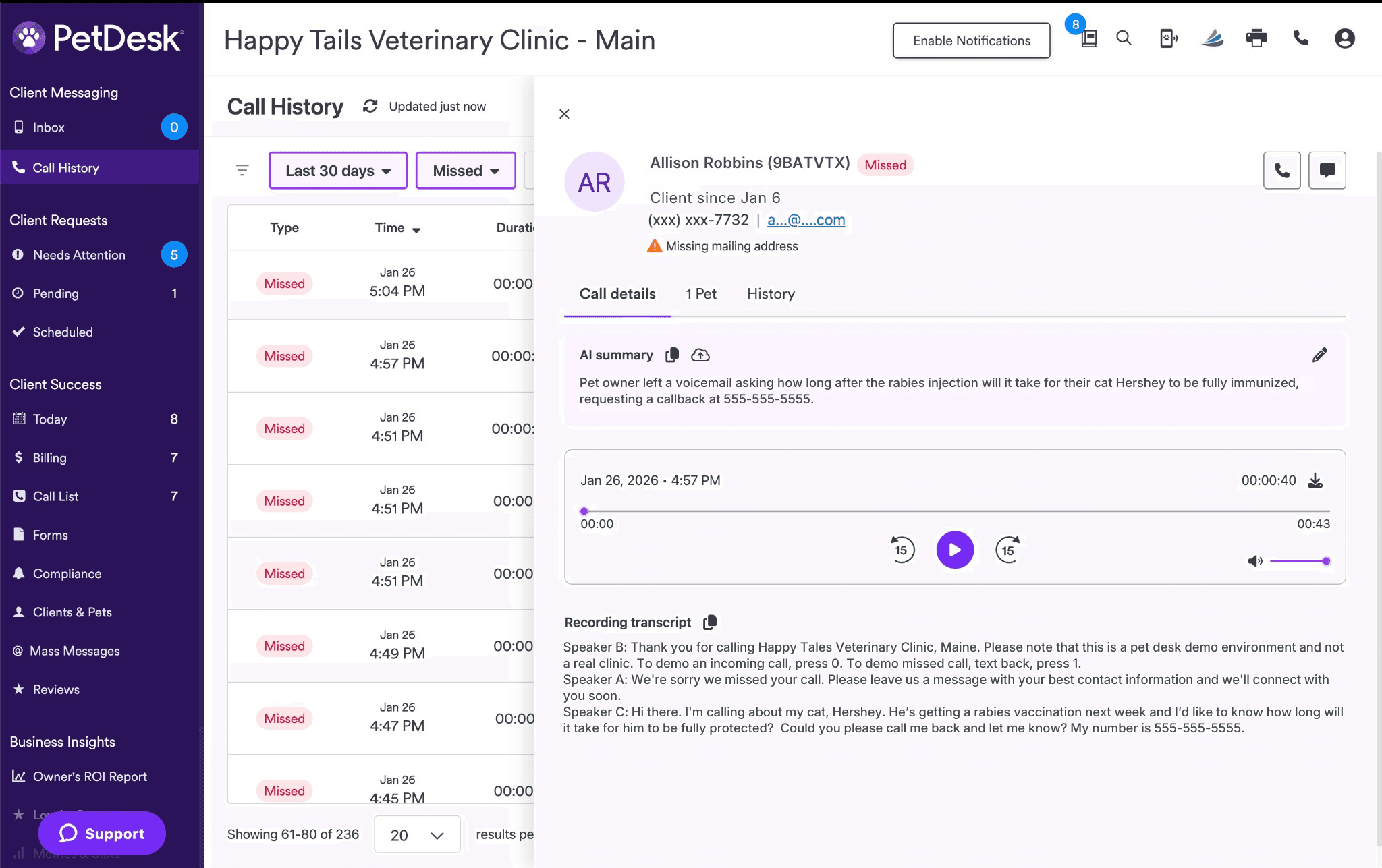Open chat message to Allison Robbins

1327,170
